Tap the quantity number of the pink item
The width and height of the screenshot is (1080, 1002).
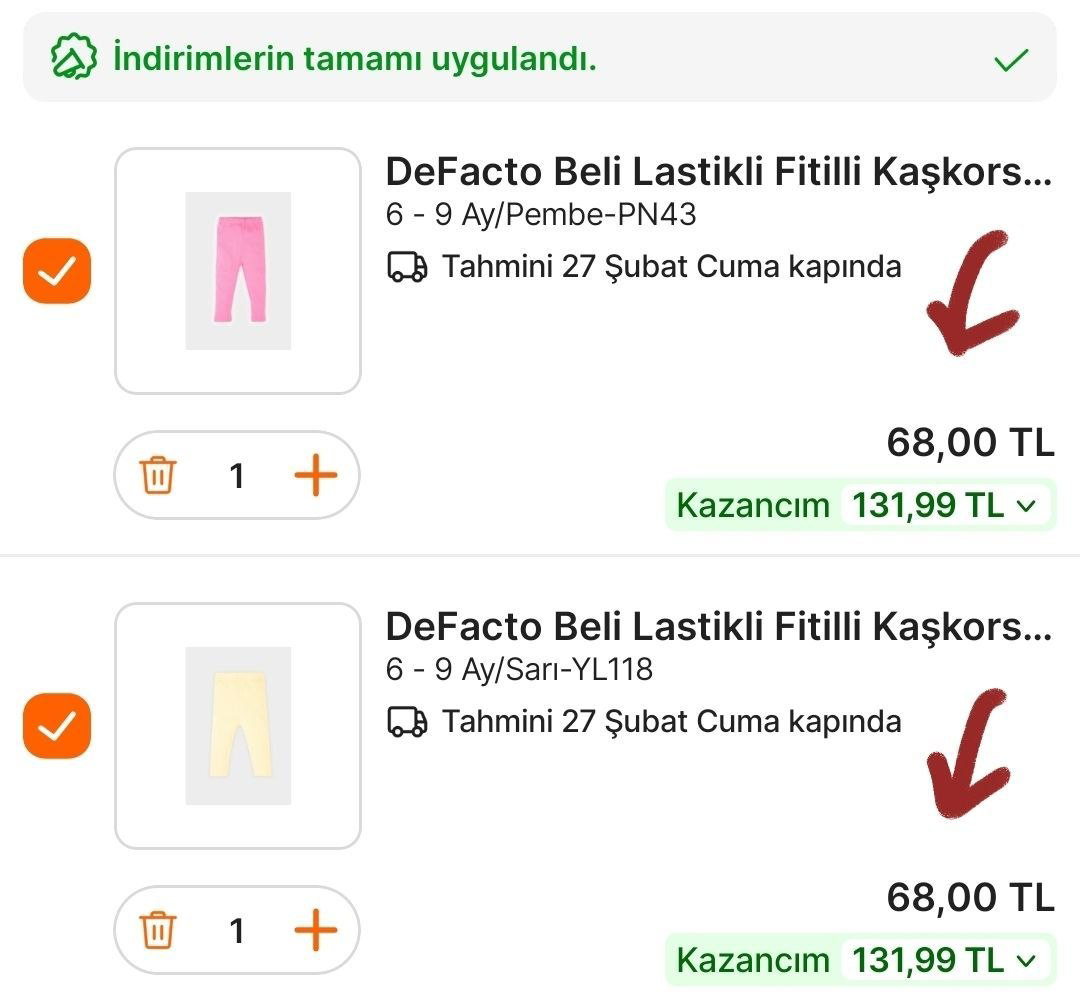237,476
